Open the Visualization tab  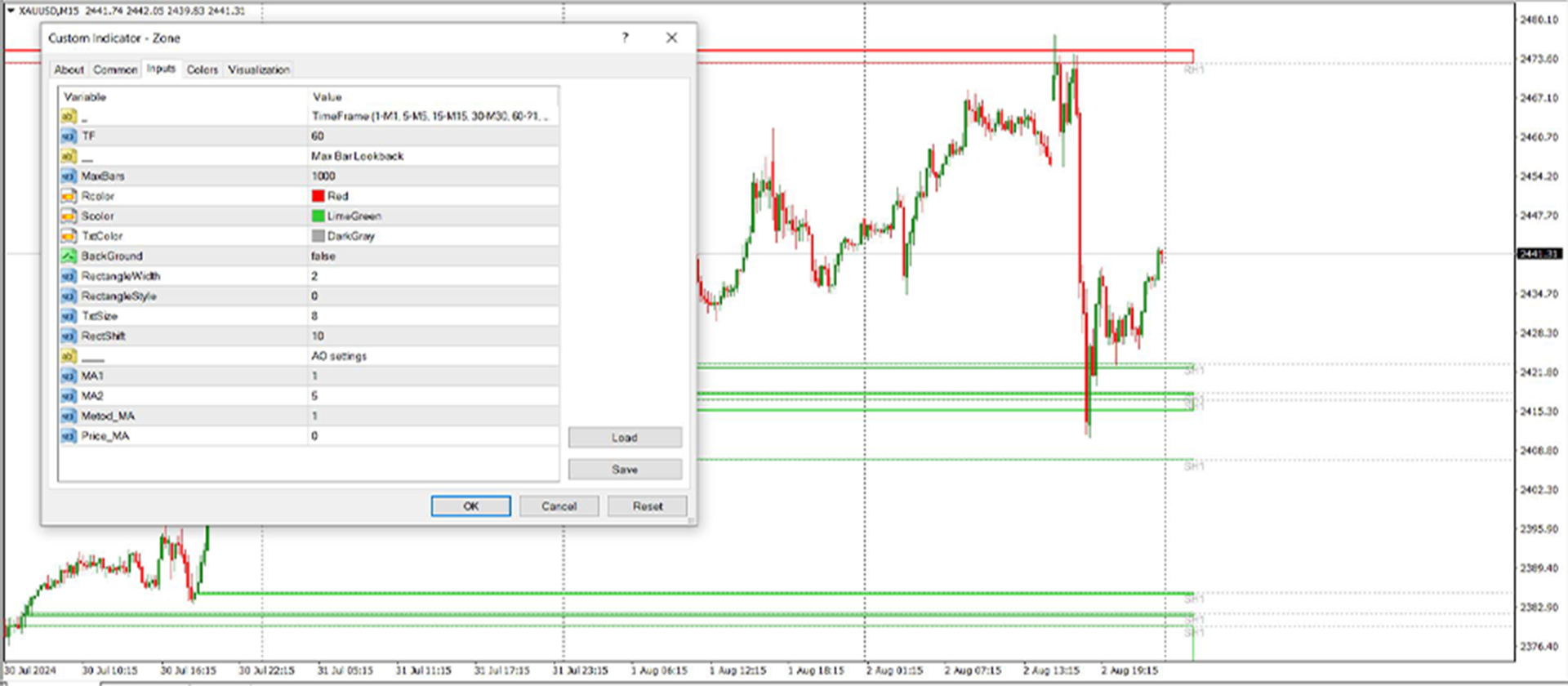click(259, 70)
